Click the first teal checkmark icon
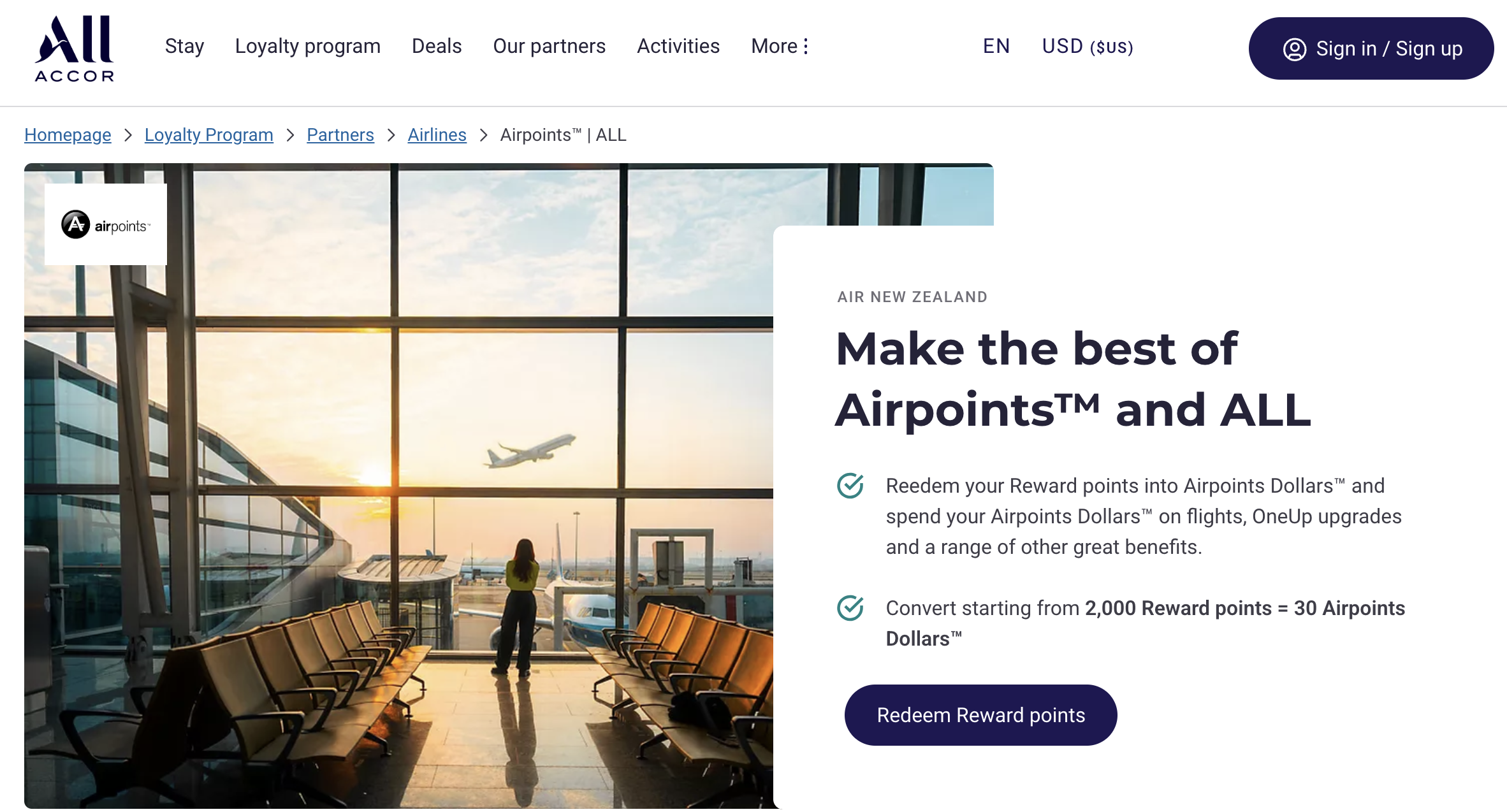1507x812 pixels. pyautogui.click(x=850, y=486)
